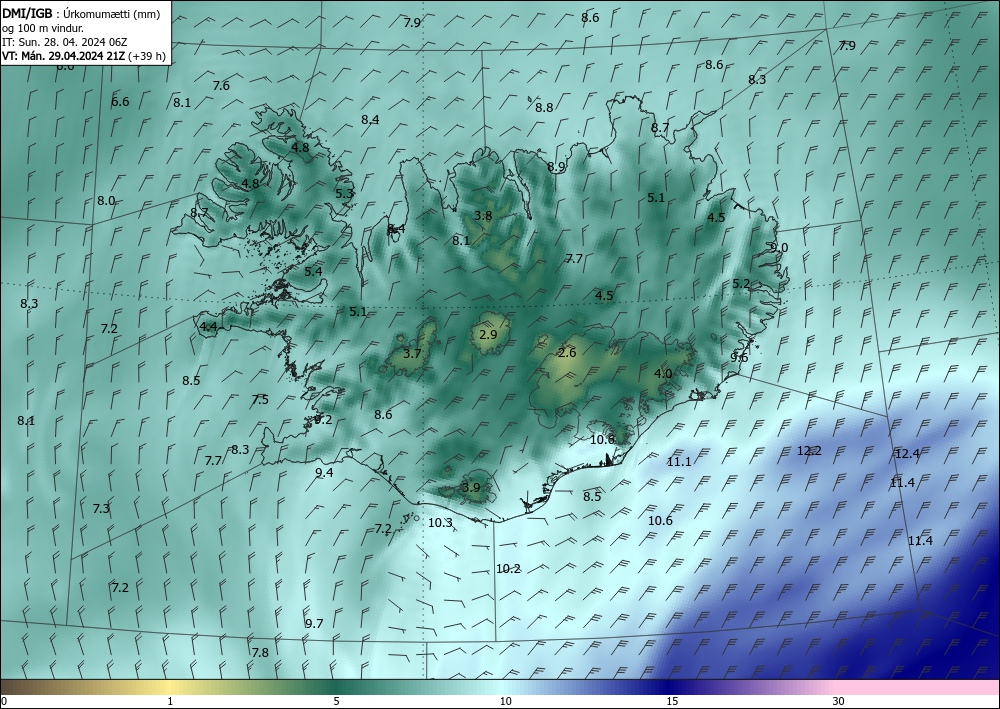The height and width of the screenshot is (709, 1000).
Task: Click the 9.7 value in the southern ocean
Action: coord(314,624)
